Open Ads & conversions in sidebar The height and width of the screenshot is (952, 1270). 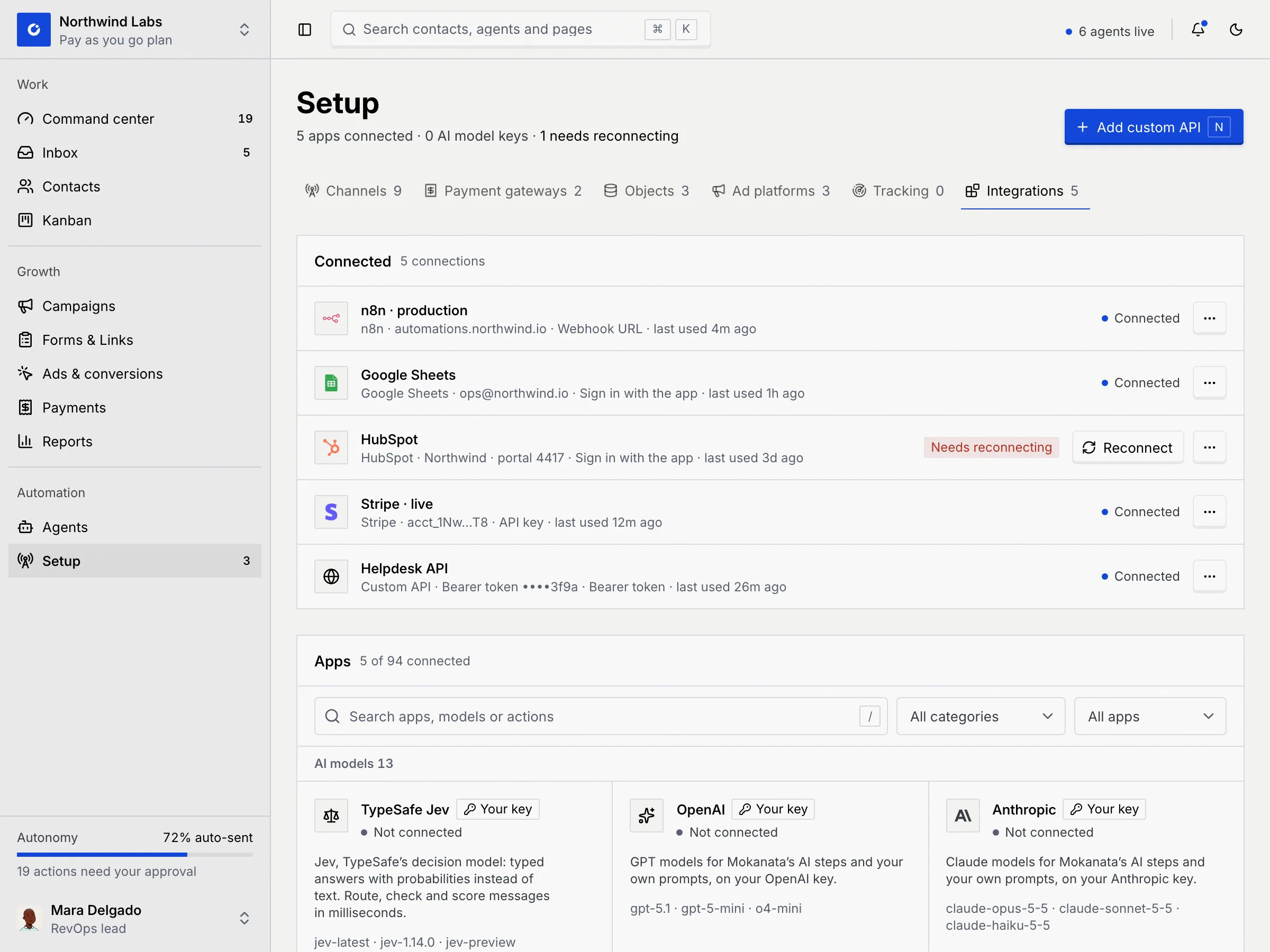(x=135, y=373)
